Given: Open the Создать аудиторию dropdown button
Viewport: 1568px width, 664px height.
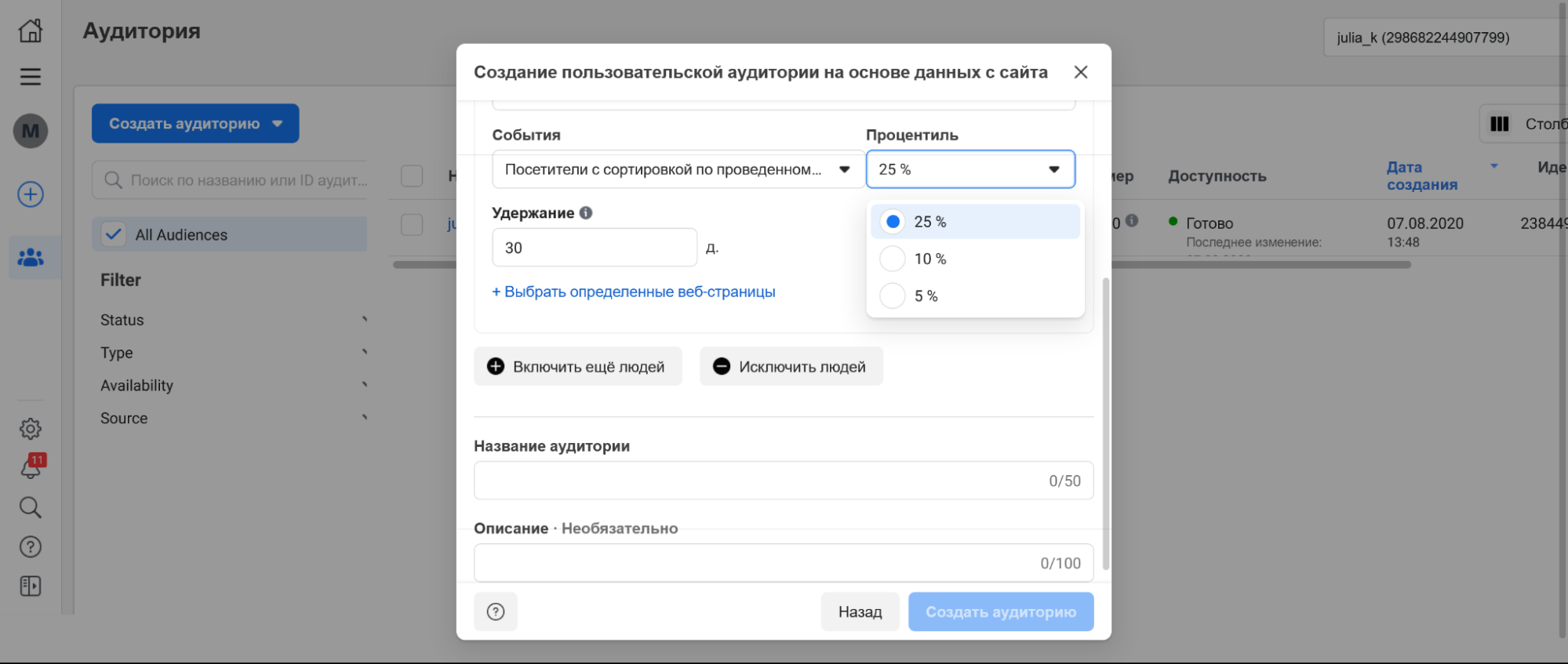Looking at the screenshot, I should (x=195, y=124).
